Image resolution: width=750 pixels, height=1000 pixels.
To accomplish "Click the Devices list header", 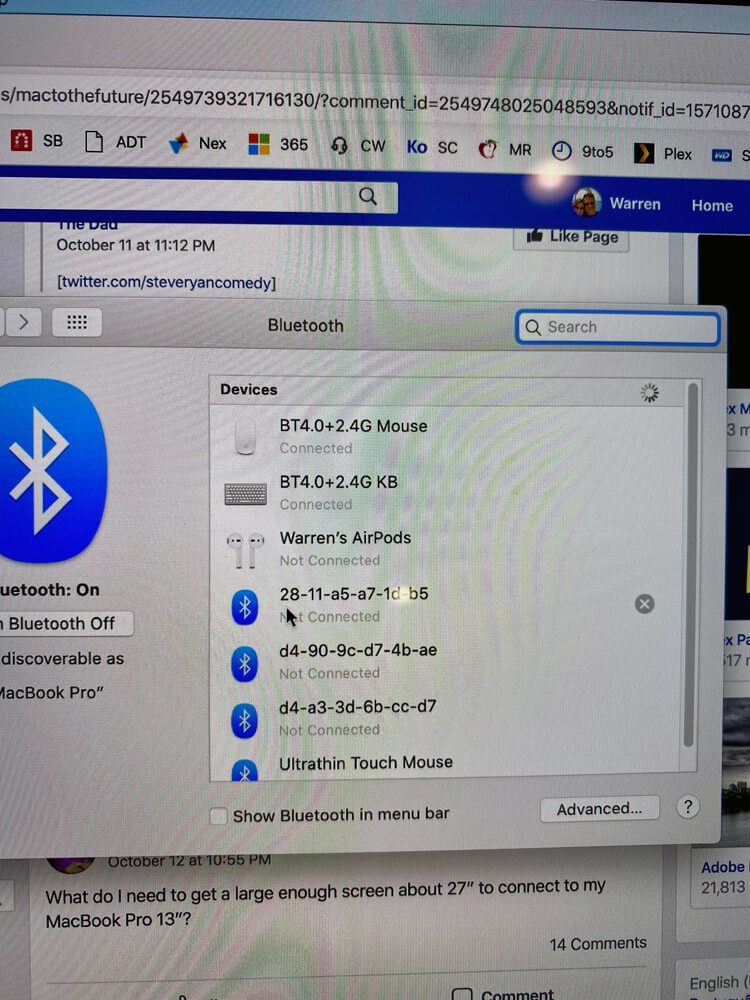I will pyautogui.click(x=446, y=391).
